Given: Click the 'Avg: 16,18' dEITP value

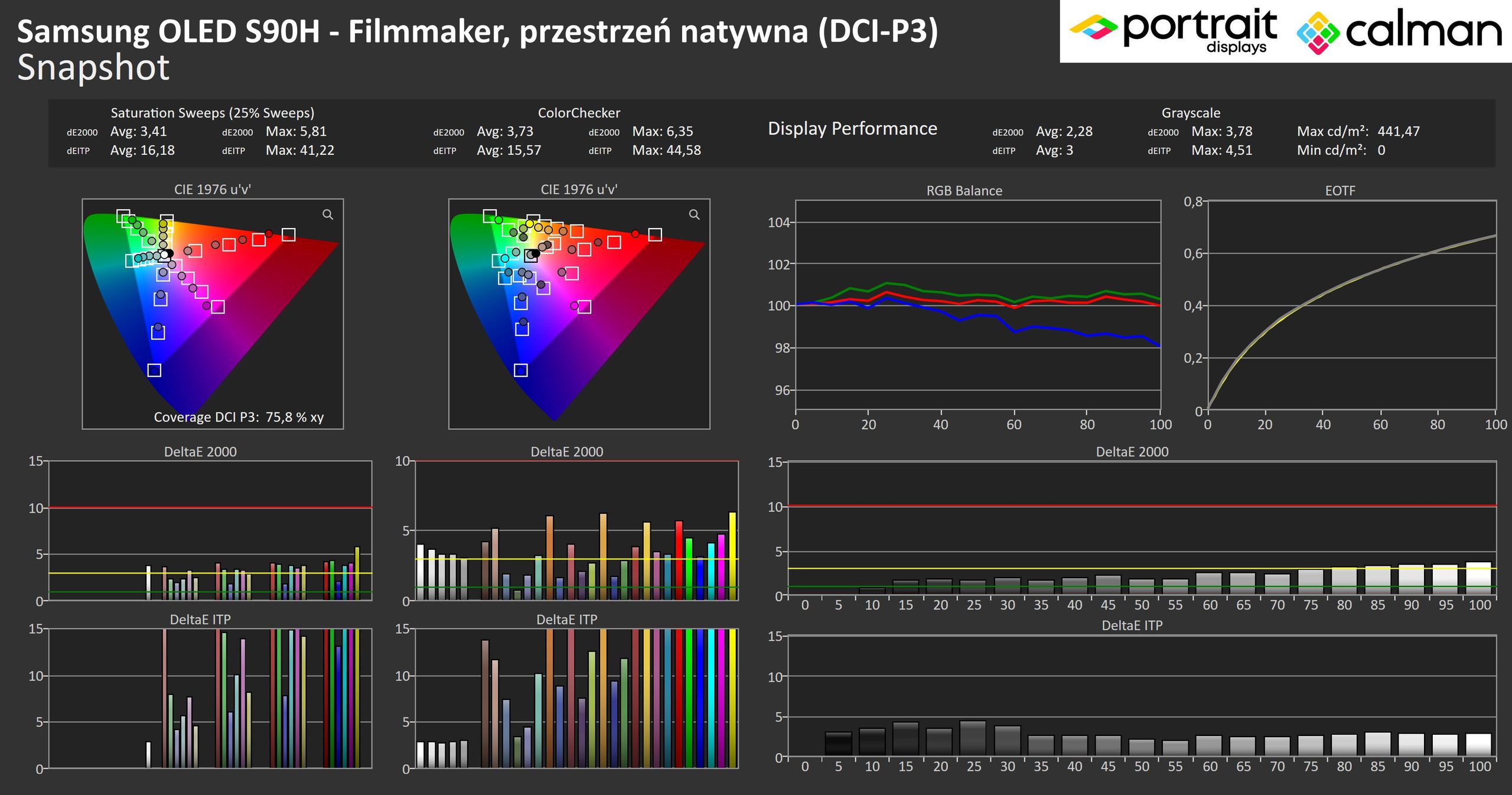Looking at the screenshot, I should [x=142, y=150].
